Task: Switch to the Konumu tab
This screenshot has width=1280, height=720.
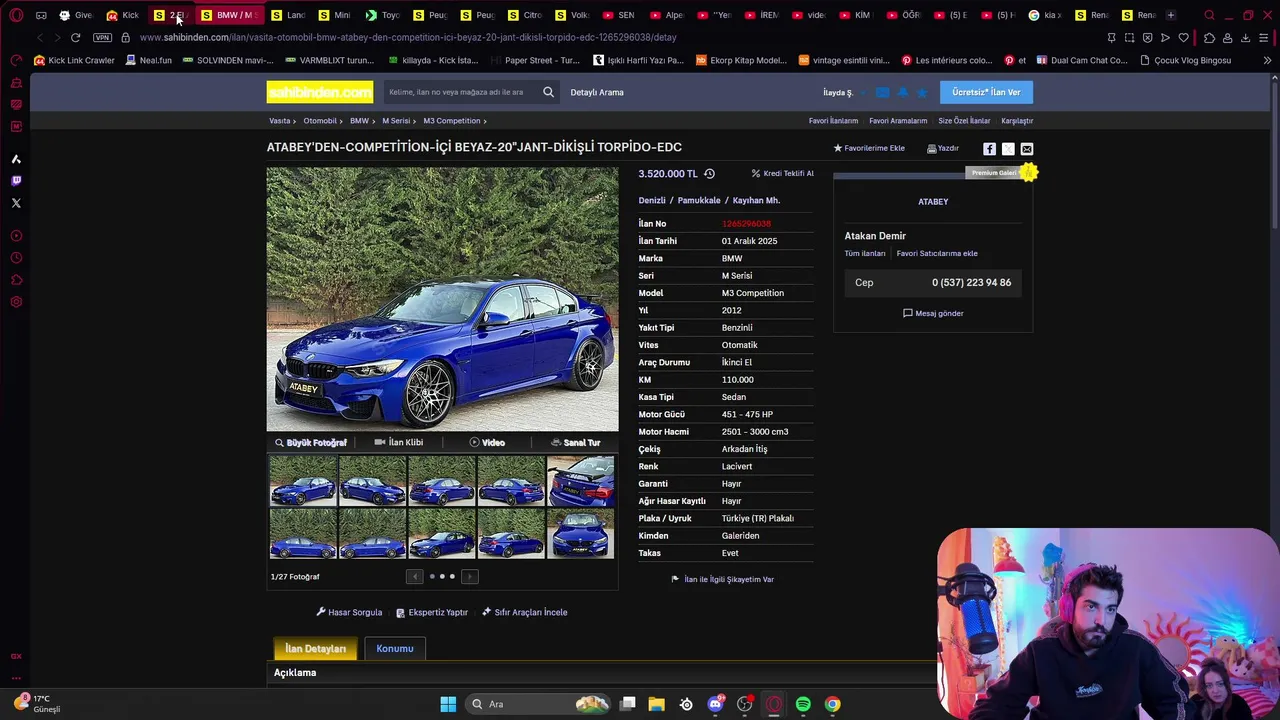Action: (394, 648)
